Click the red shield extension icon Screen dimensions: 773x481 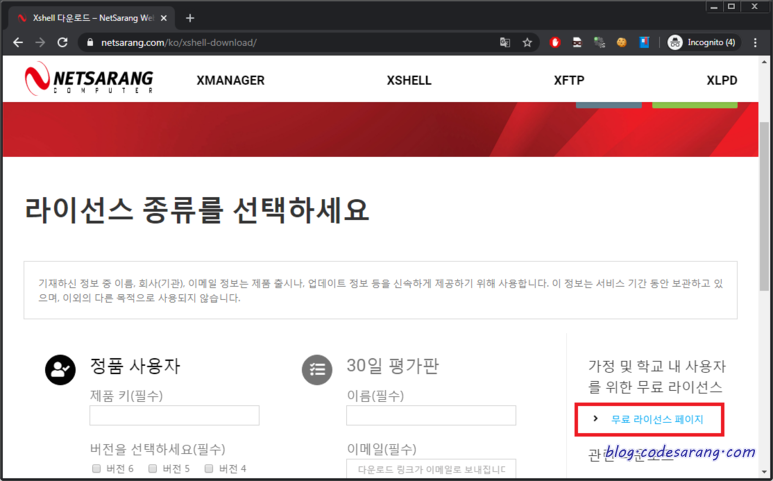[x=555, y=42]
